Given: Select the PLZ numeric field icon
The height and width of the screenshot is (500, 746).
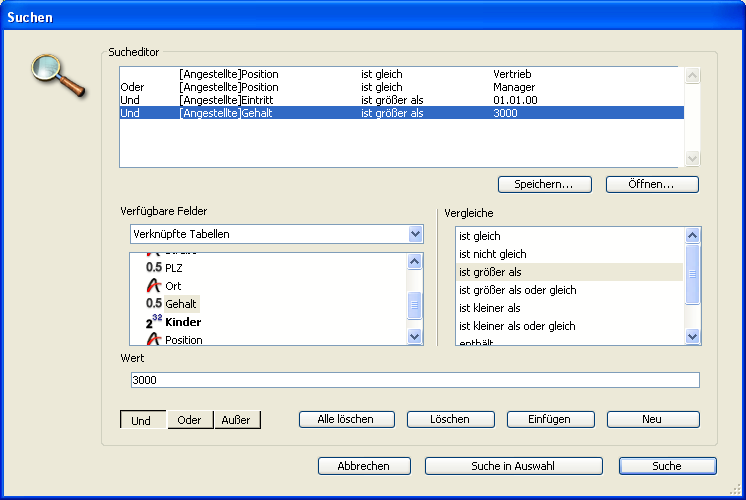Looking at the screenshot, I should coord(153,268).
